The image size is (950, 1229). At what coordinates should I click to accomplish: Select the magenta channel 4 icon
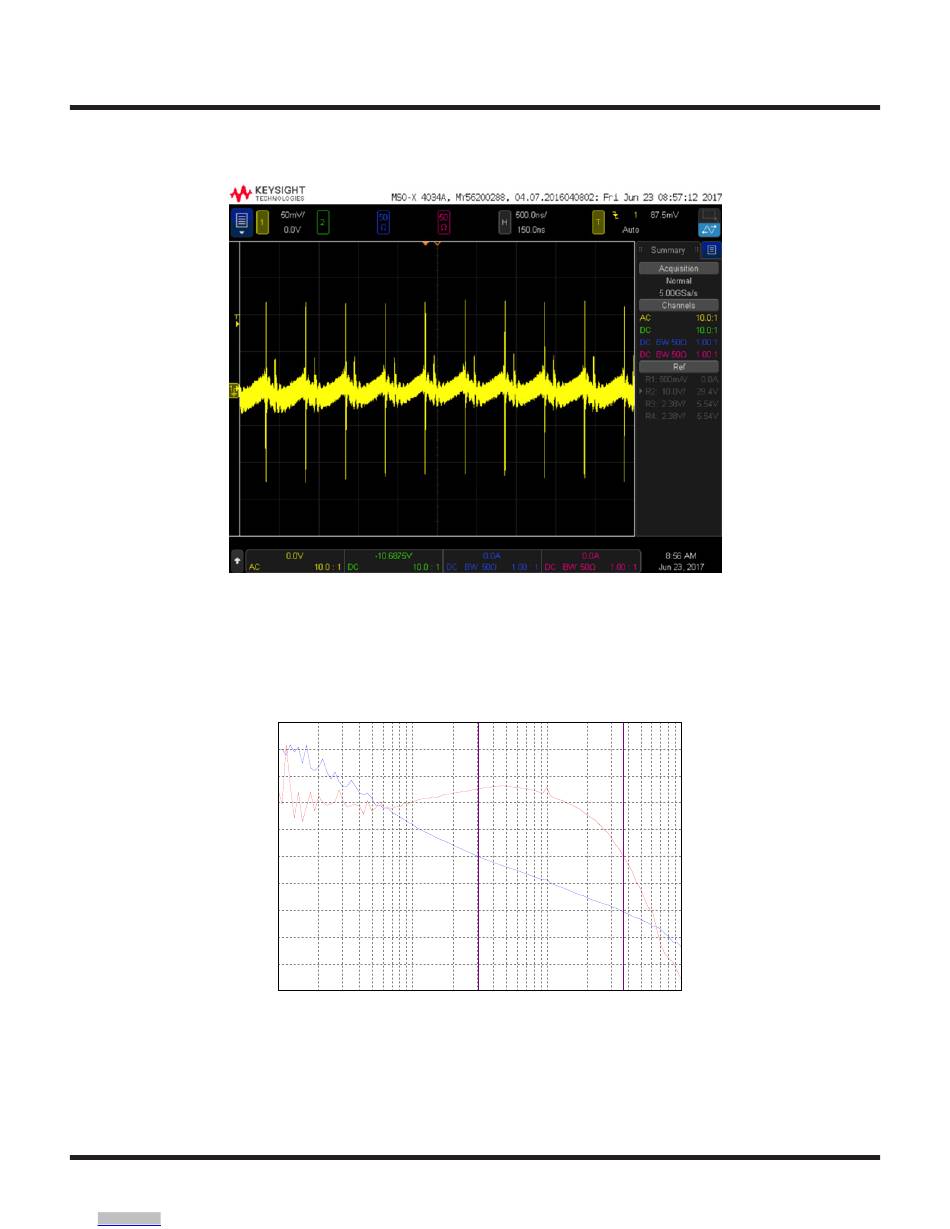(x=443, y=222)
